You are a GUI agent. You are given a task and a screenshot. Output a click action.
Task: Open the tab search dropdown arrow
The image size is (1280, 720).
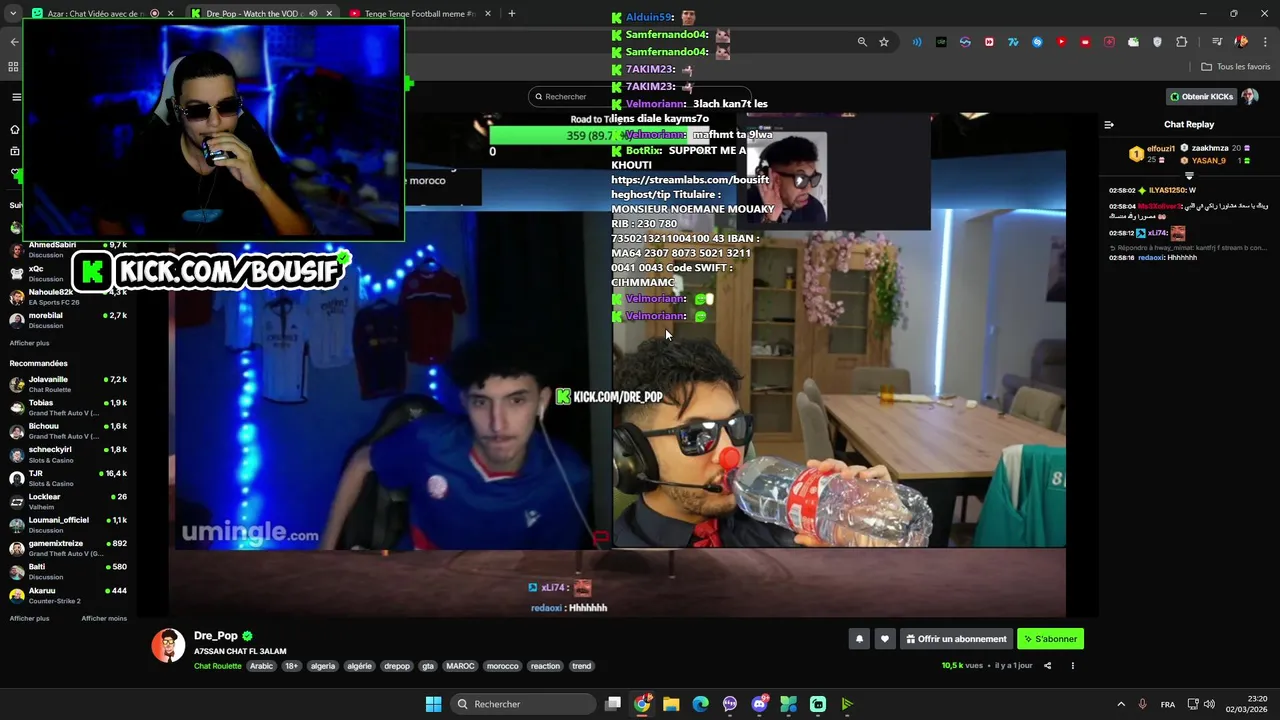[x=13, y=14]
